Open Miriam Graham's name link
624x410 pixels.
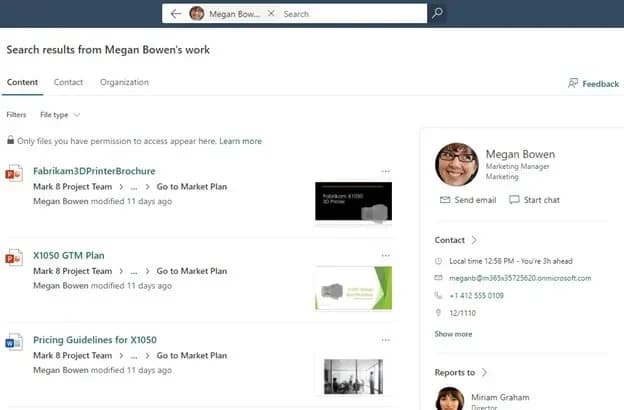[x=500, y=397]
